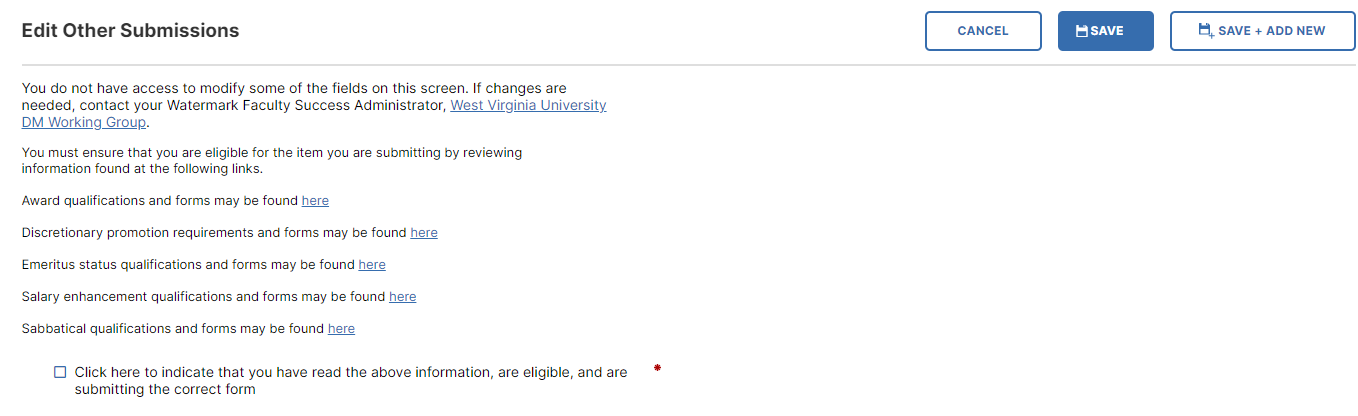
Task: Click the red required-field asterisk
Action: [657, 369]
